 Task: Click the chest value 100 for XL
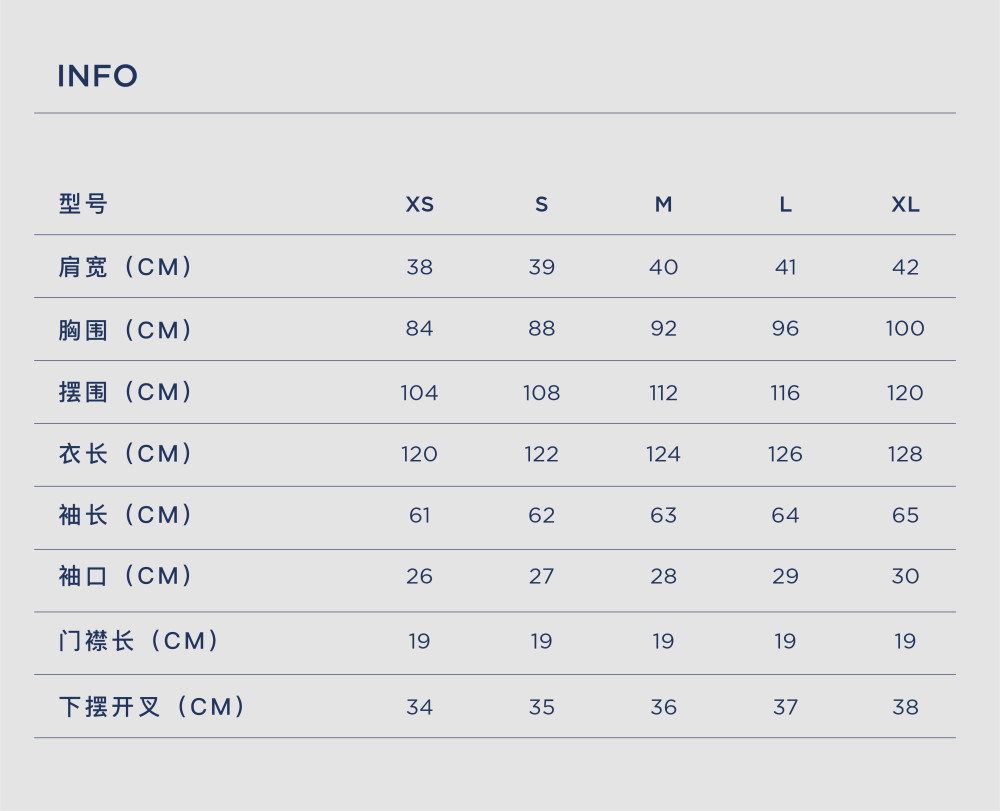click(904, 328)
